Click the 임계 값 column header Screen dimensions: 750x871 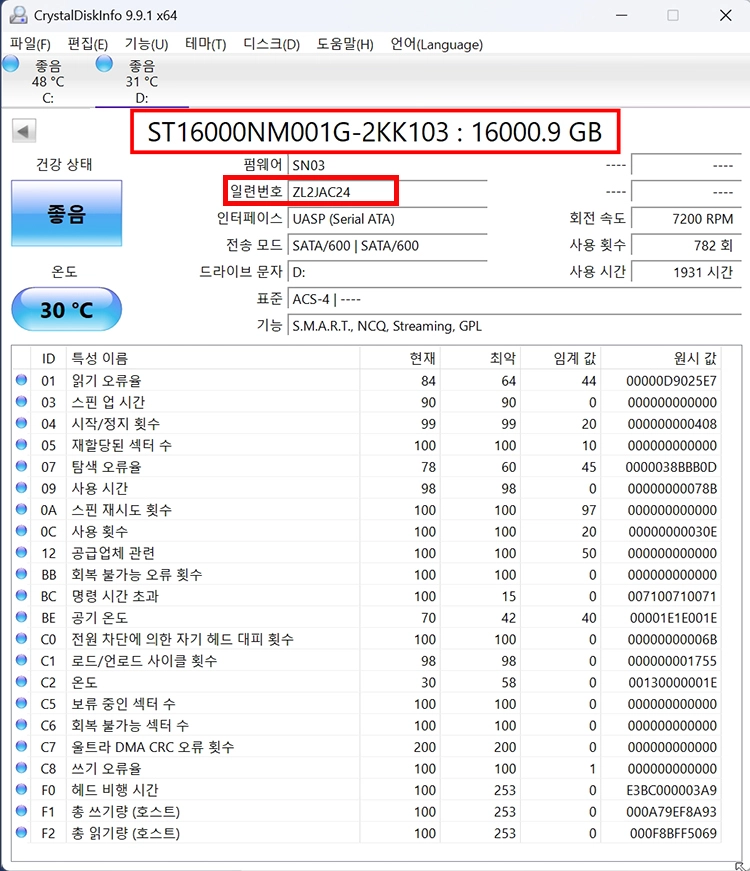tap(561, 358)
